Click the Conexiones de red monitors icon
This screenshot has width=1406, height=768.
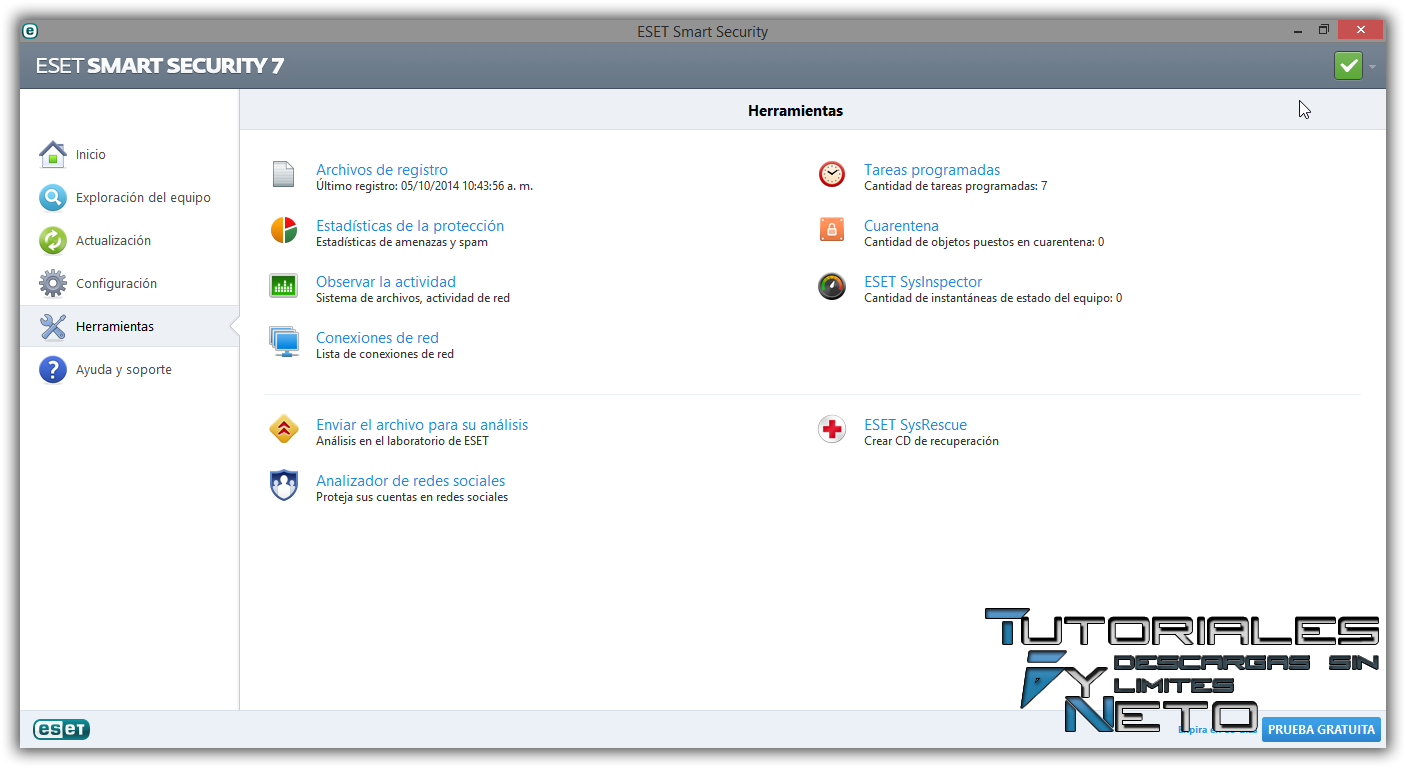click(x=284, y=342)
